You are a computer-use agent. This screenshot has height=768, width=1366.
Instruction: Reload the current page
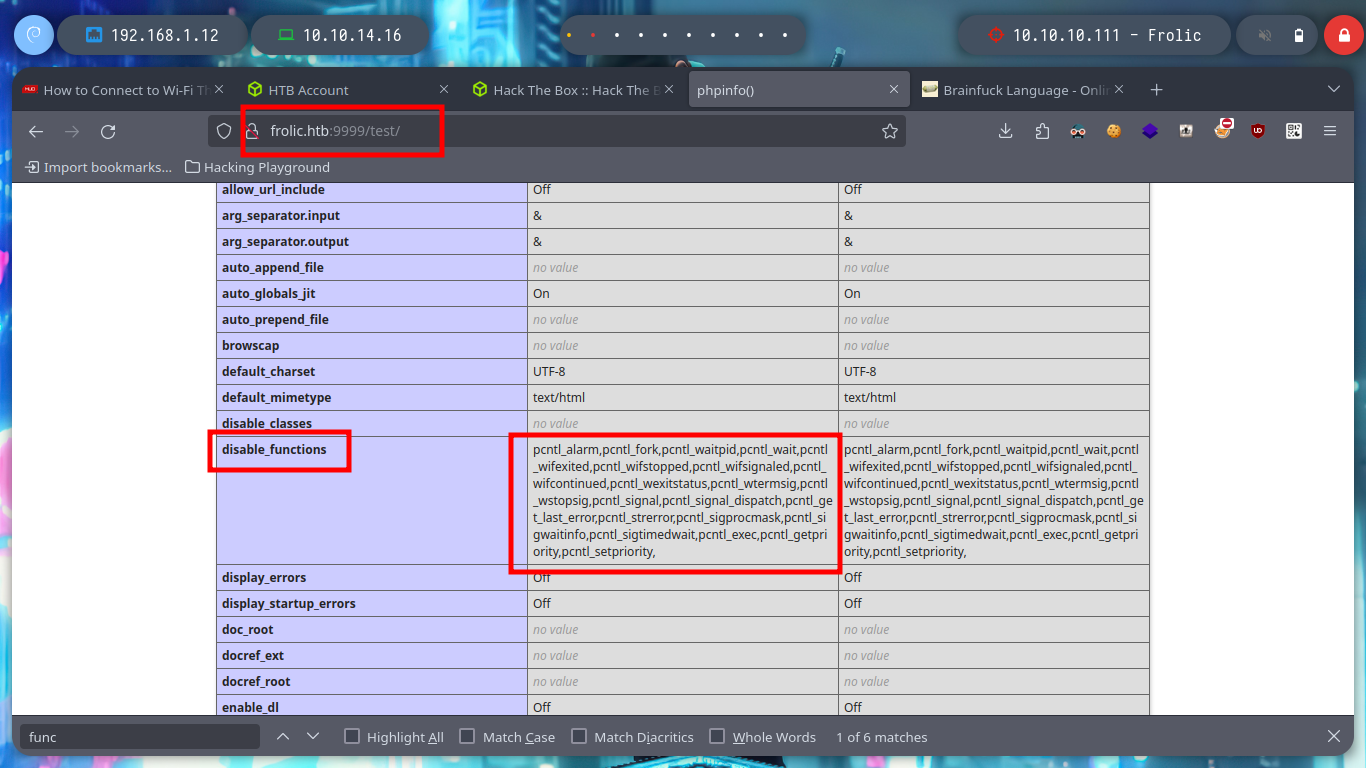(108, 131)
